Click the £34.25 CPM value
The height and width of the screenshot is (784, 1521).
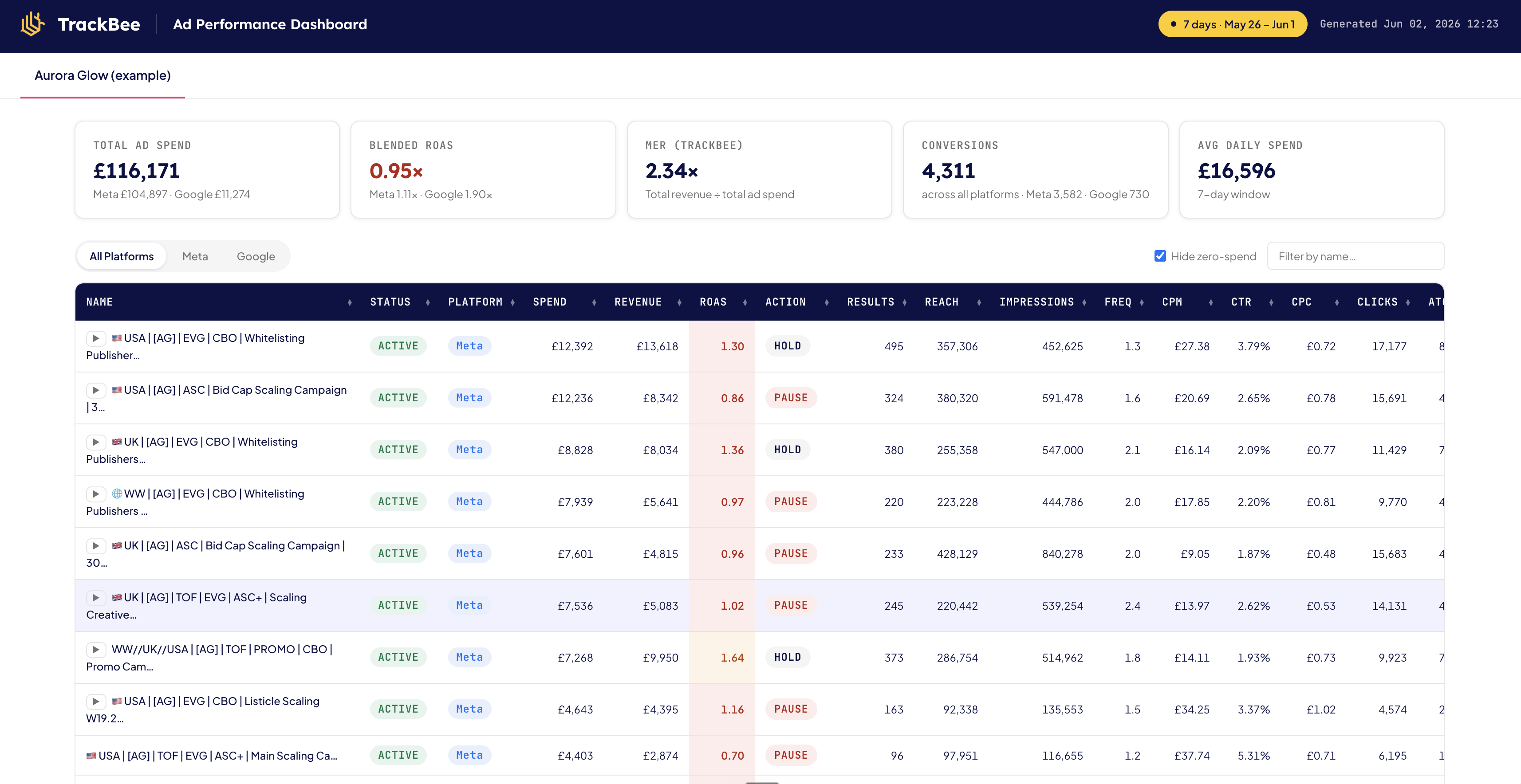point(1191,710)
